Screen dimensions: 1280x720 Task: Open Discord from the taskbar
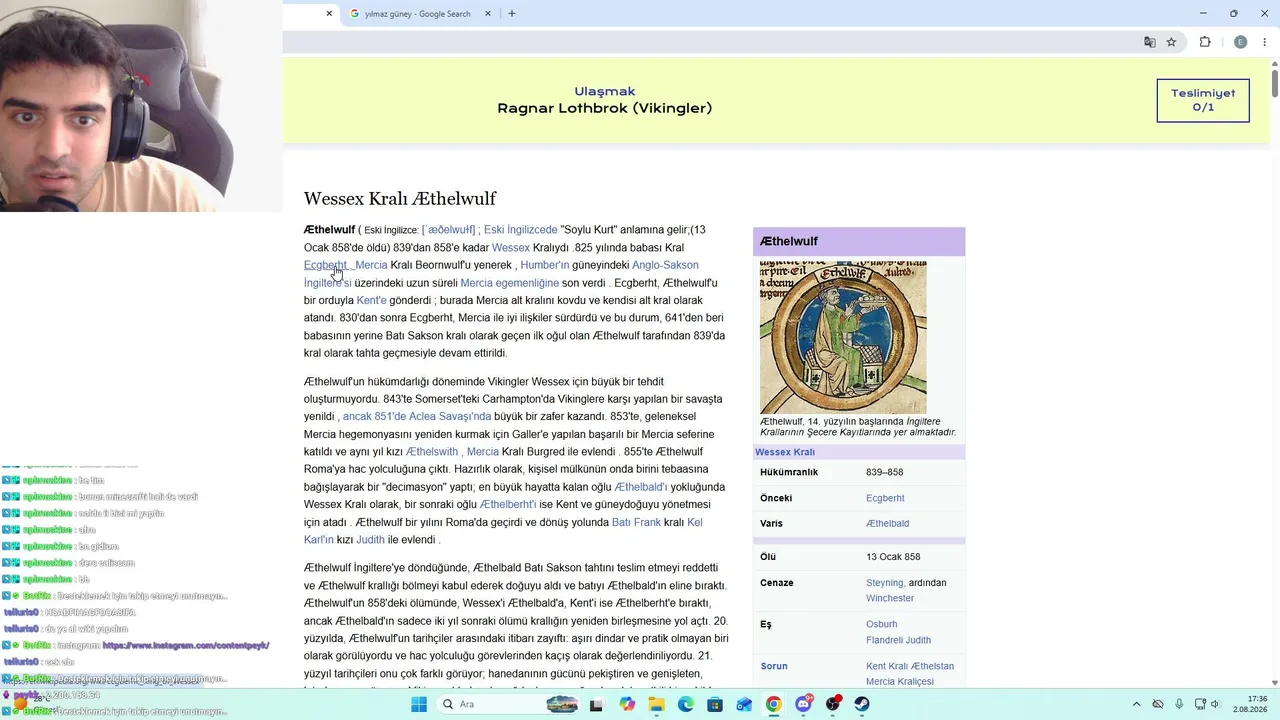pos(803,704)
